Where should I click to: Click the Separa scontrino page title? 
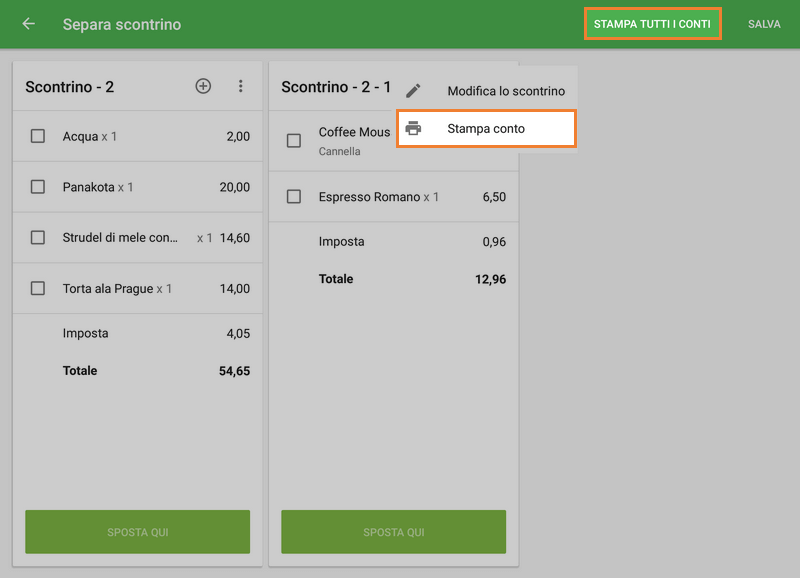tap(122, 24)
